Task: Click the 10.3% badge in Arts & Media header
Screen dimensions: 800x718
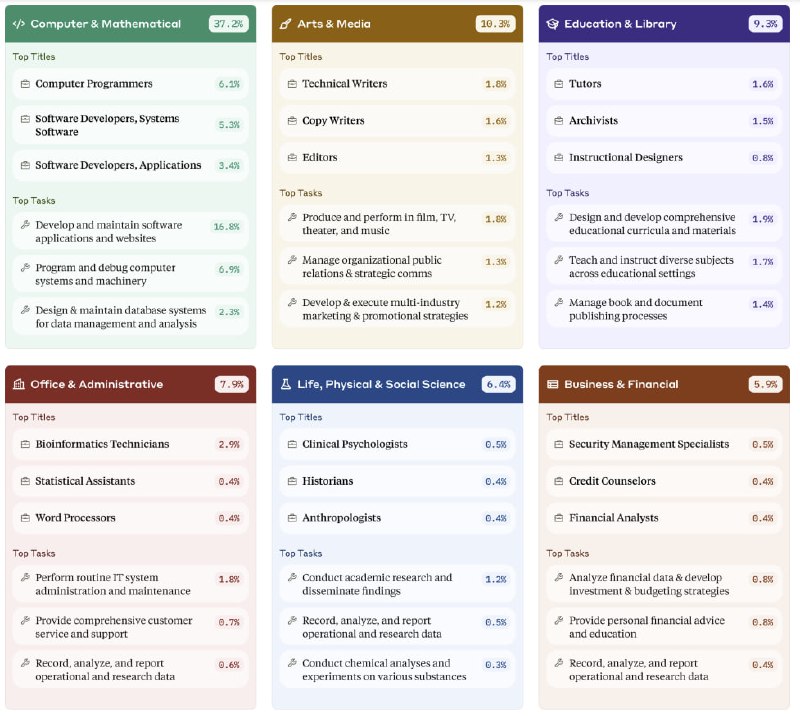Action: 495,24
